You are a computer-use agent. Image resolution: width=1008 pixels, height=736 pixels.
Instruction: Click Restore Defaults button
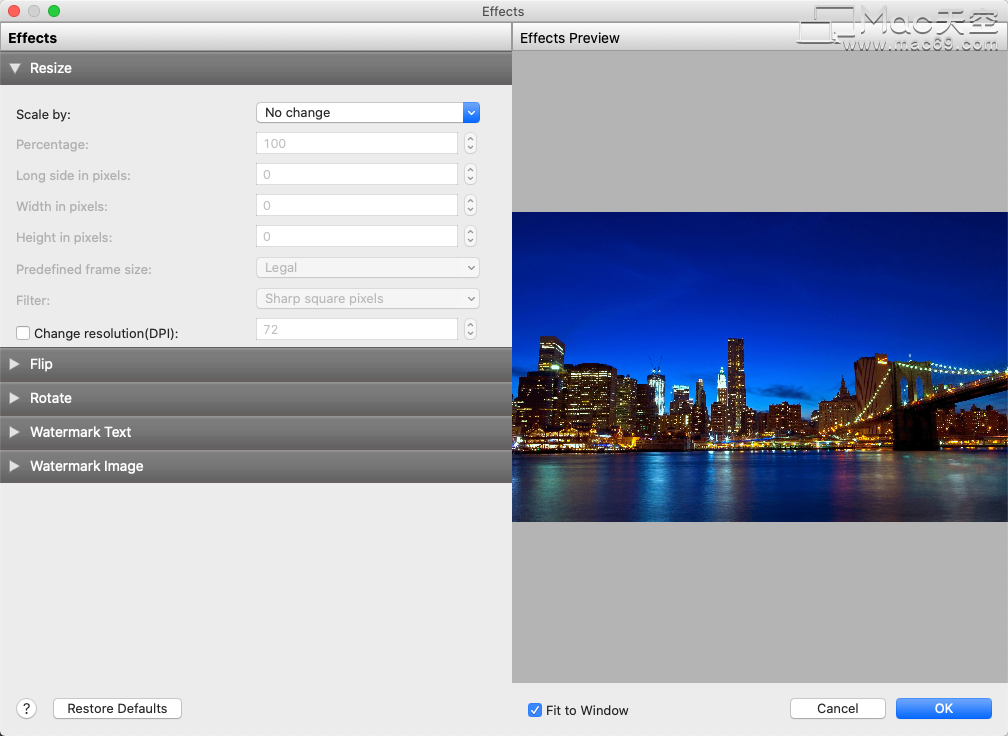[x=117, y=708]
